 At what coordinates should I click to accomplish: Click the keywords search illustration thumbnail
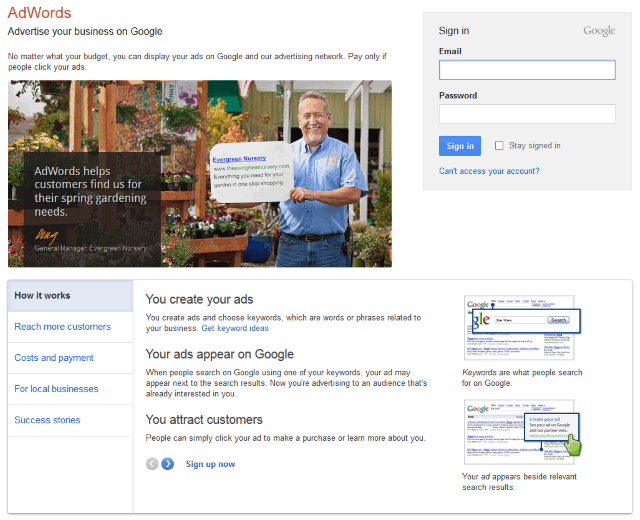tap(522, 327)
